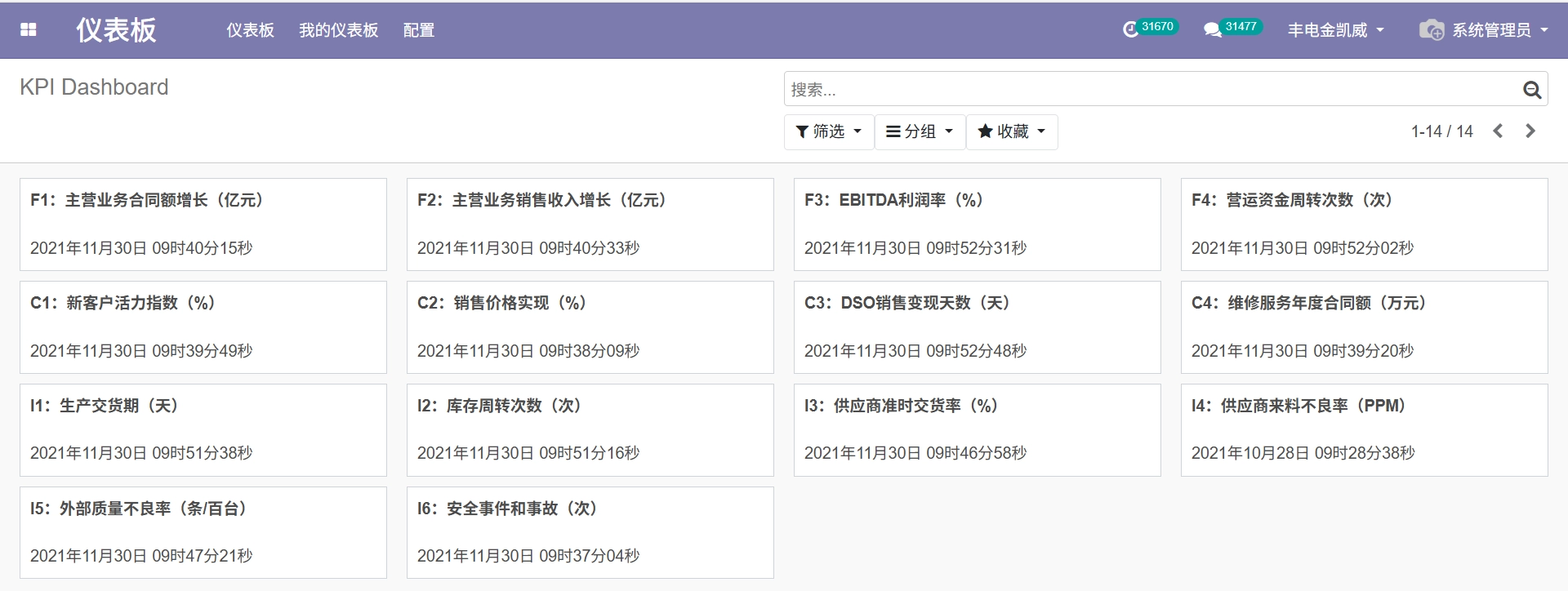The width and height of the screenshot is (1568, 591).
Task: Open the I6 安全事件和事故 card
Action: (x=590, y=532)
